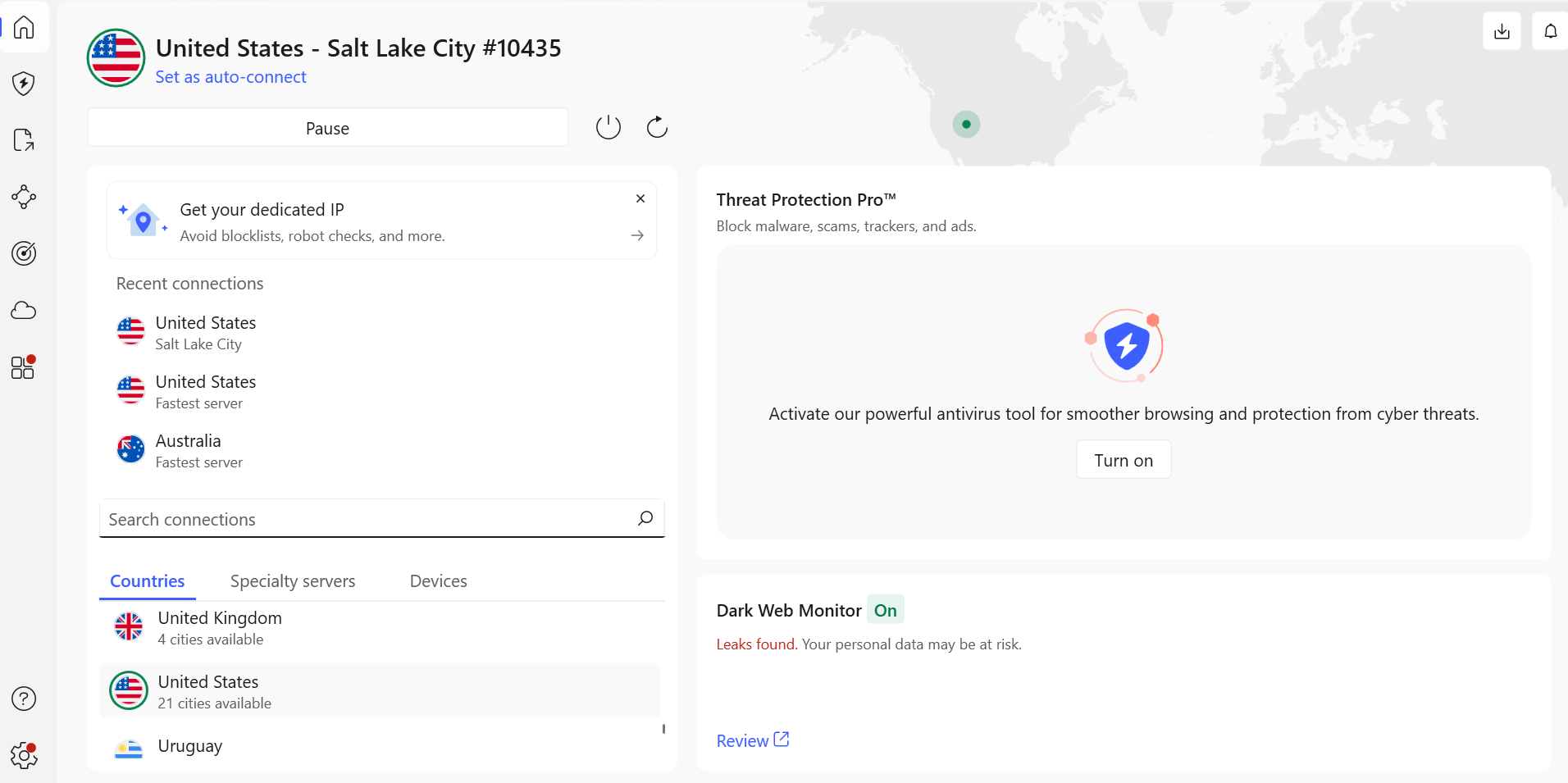This screenshot has width=1568, height=783.
Task: Turn on Threat Protection Pro
Action: [x=1123, y=460]
